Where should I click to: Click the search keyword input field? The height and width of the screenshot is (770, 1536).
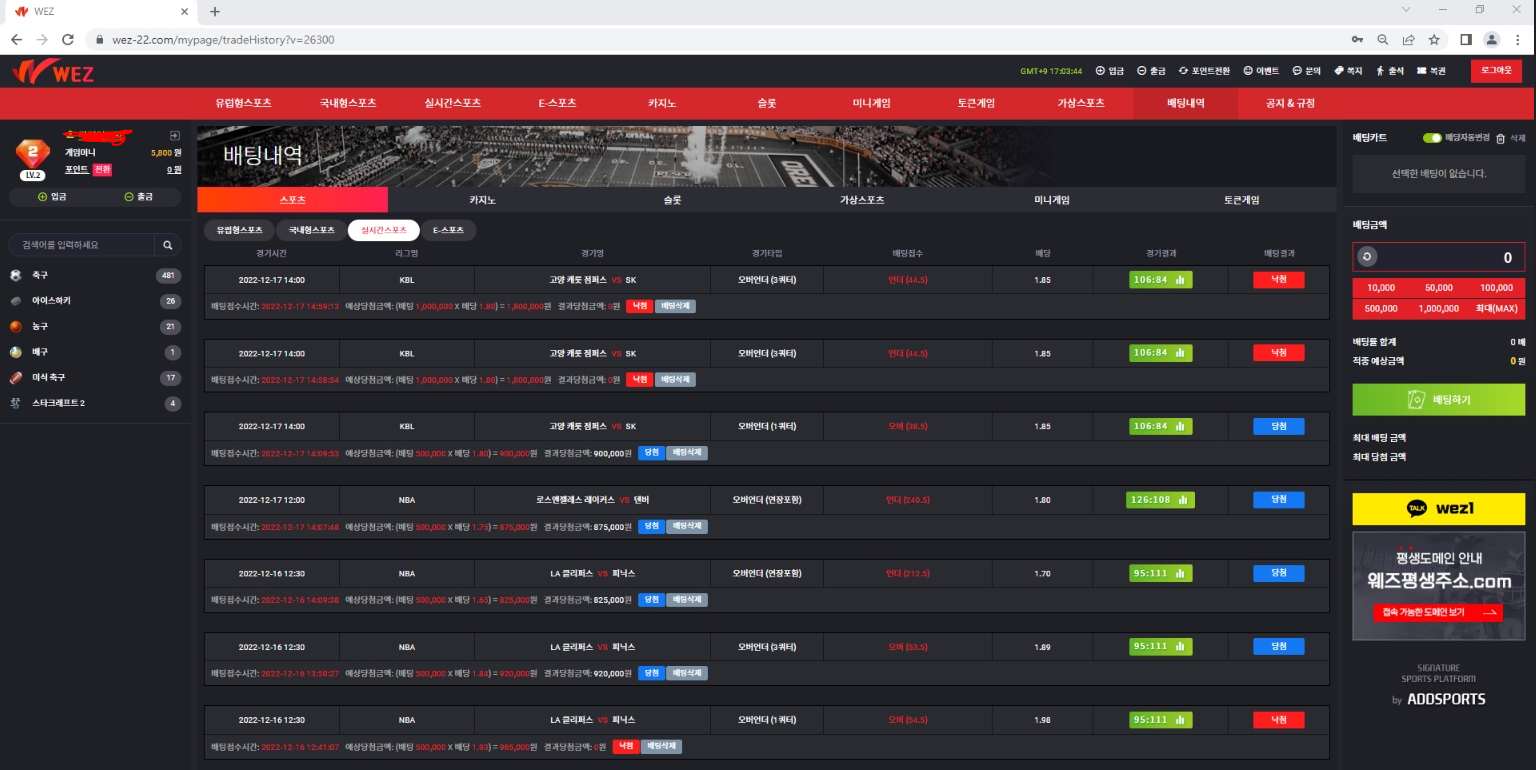pos(82,245)
